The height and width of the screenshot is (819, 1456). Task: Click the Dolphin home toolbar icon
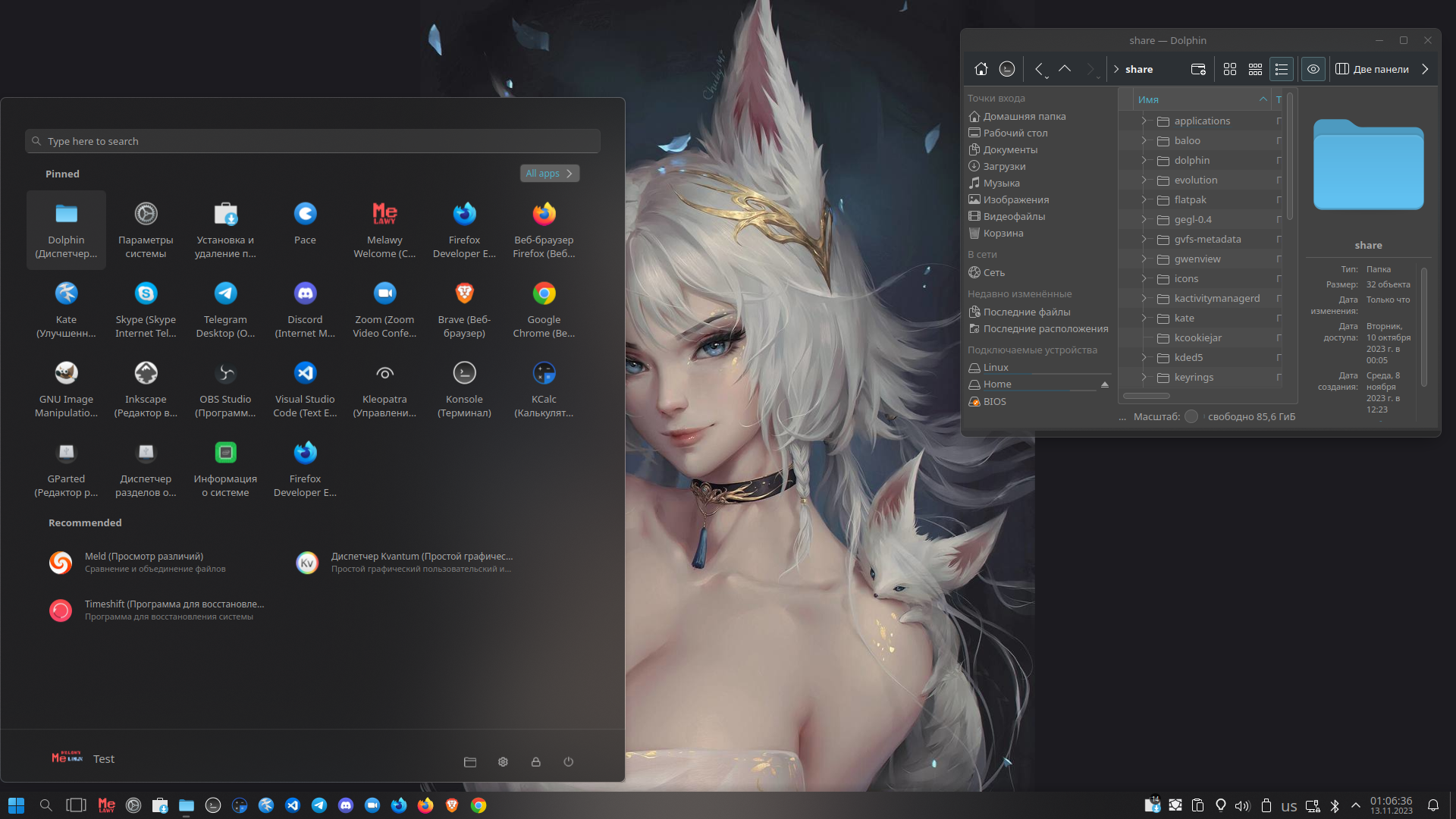coord(981,69)
